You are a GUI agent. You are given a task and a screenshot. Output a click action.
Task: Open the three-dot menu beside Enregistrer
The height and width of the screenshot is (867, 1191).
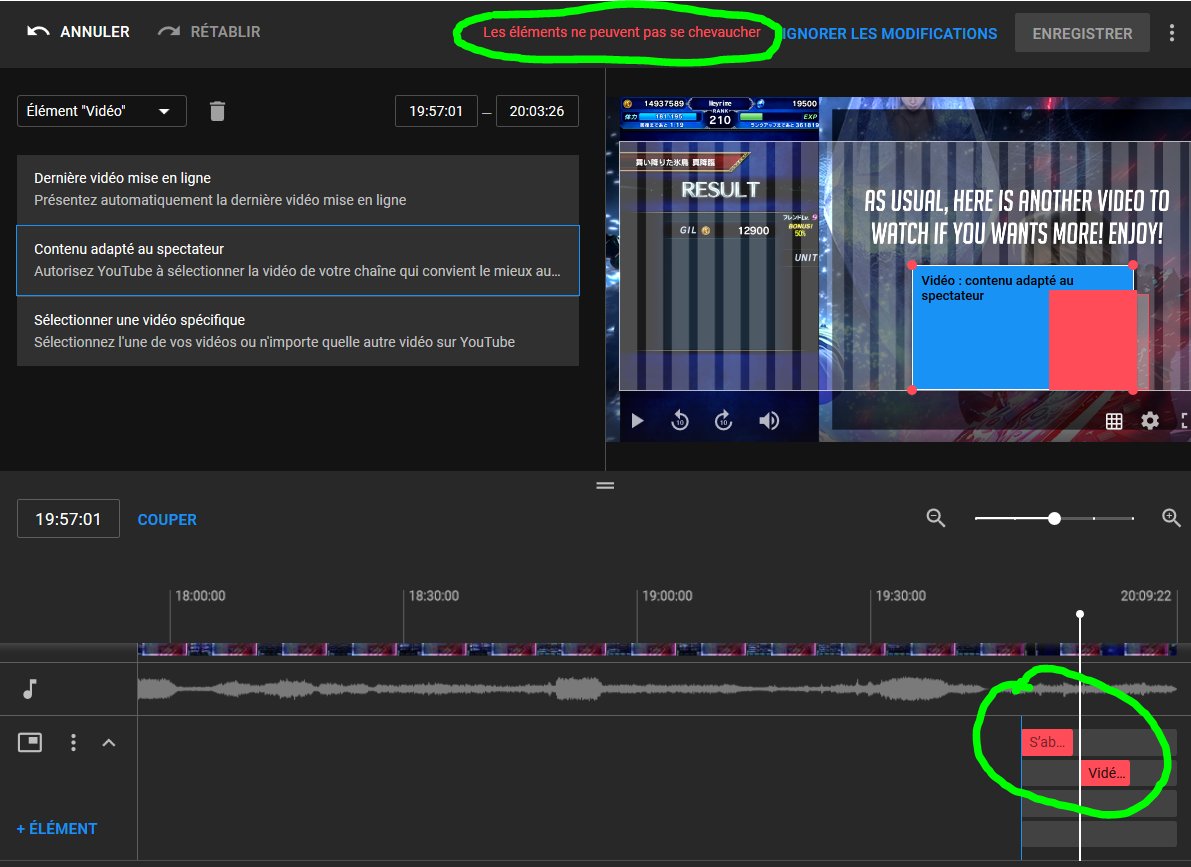point(1171,33)
